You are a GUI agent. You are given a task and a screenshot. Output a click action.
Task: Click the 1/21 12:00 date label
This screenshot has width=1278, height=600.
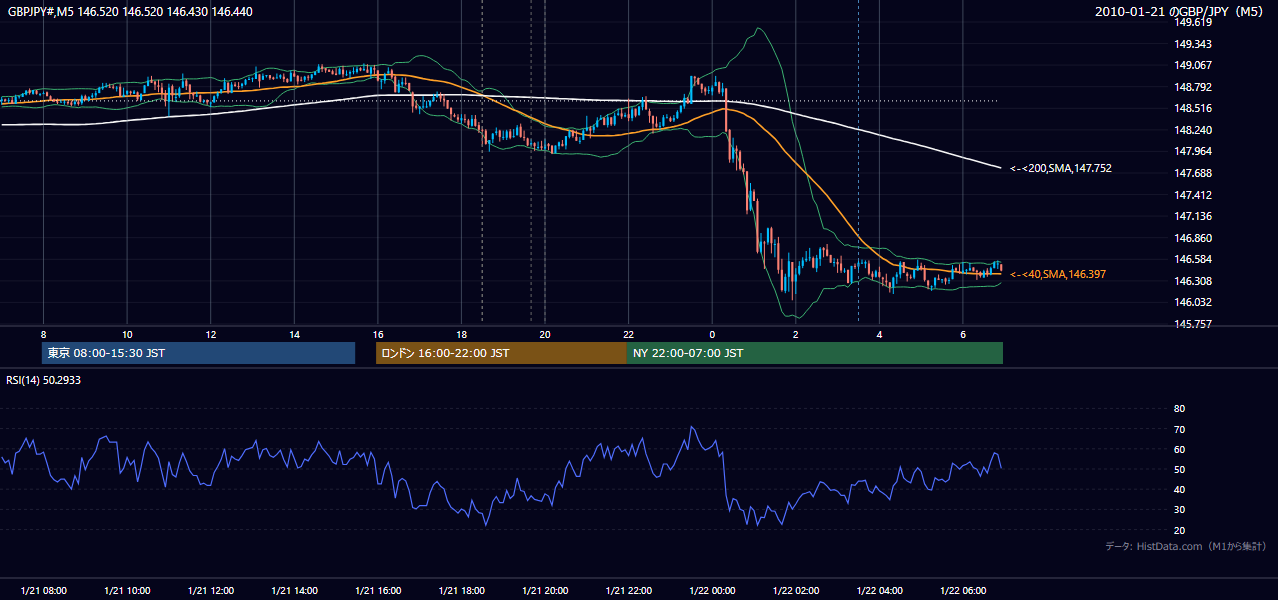pyautogui.click(x=211, y=591)
